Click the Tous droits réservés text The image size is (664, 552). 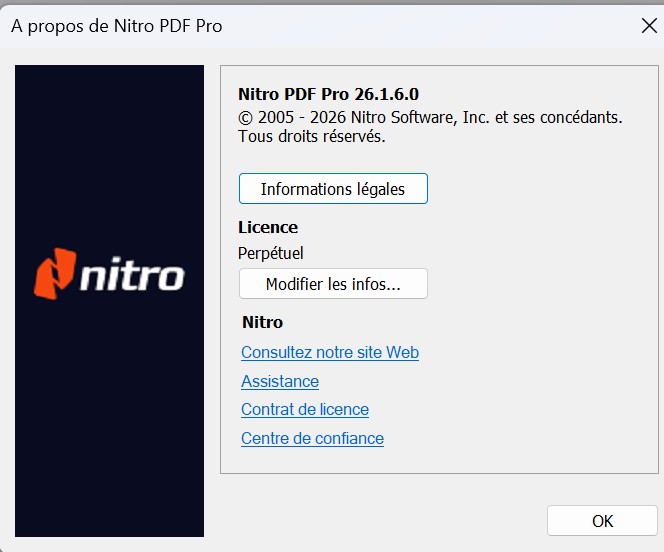click(312, 136)
